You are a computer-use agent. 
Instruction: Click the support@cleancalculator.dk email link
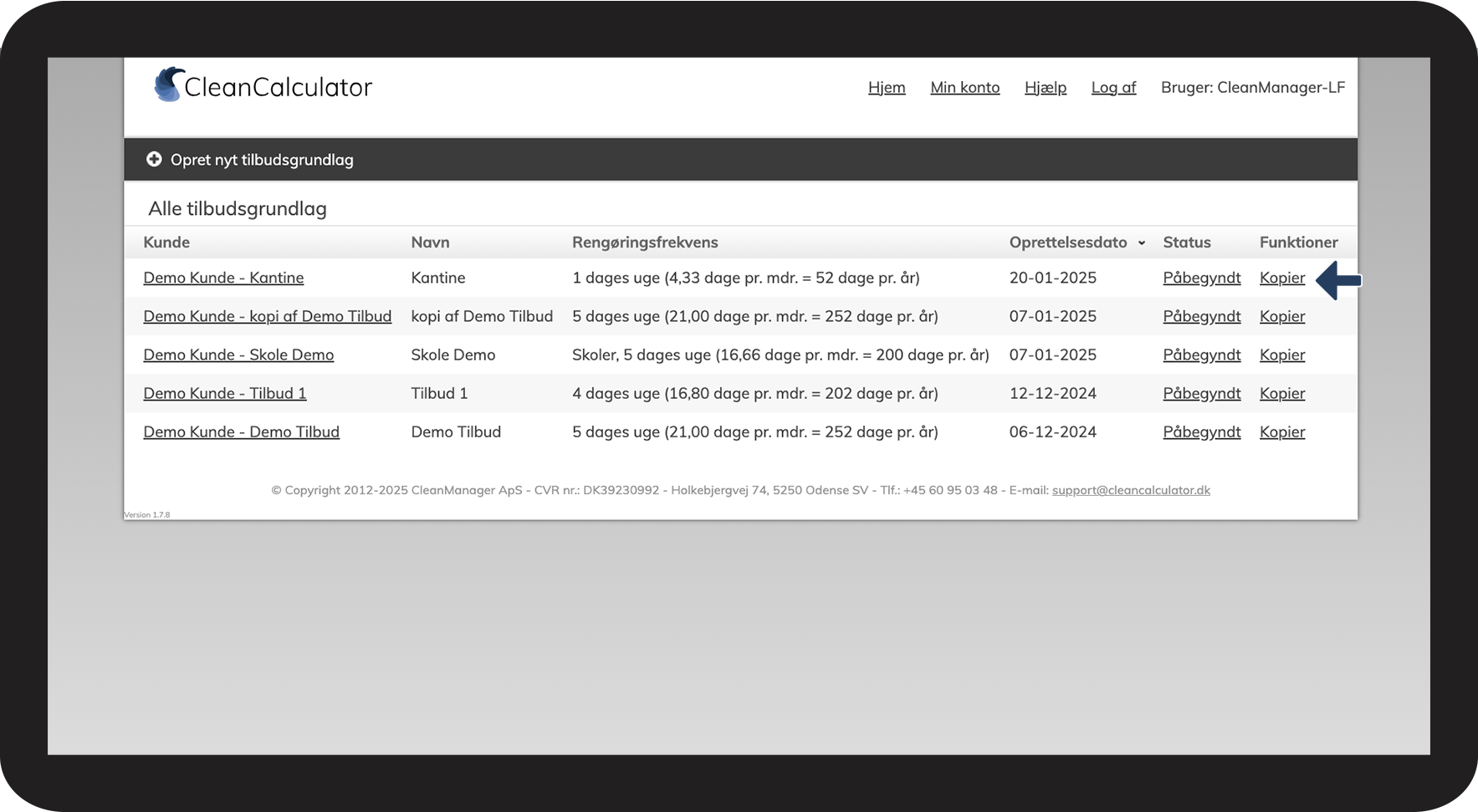[x=1131, y=490]
